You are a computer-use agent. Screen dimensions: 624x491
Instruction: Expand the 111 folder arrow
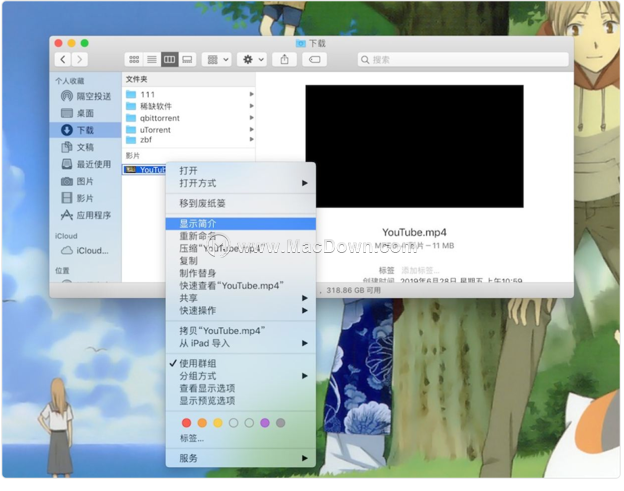[252, 94]
